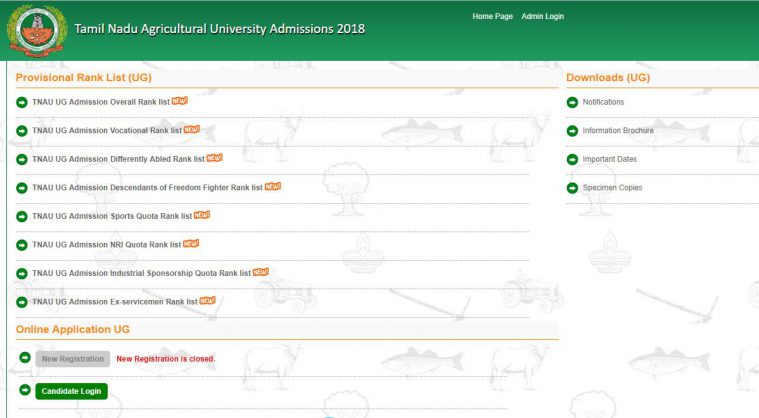Open TNAU UG Ex-servicemen Rank list

coord(115,302)
